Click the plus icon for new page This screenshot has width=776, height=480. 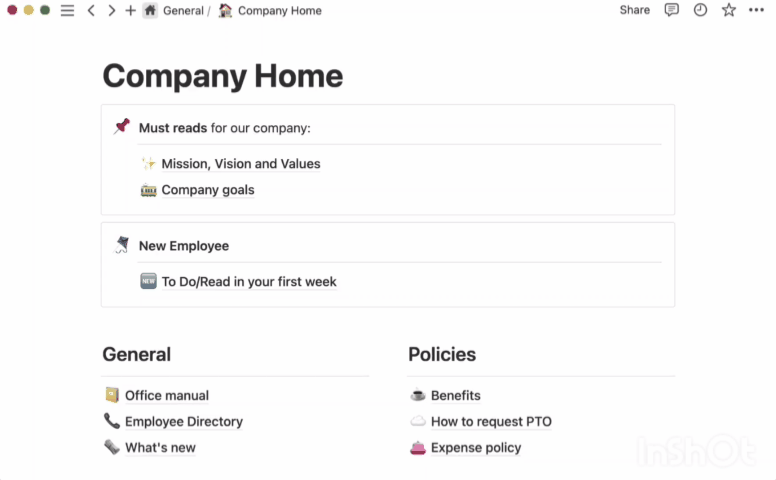[x=130, y=10]
